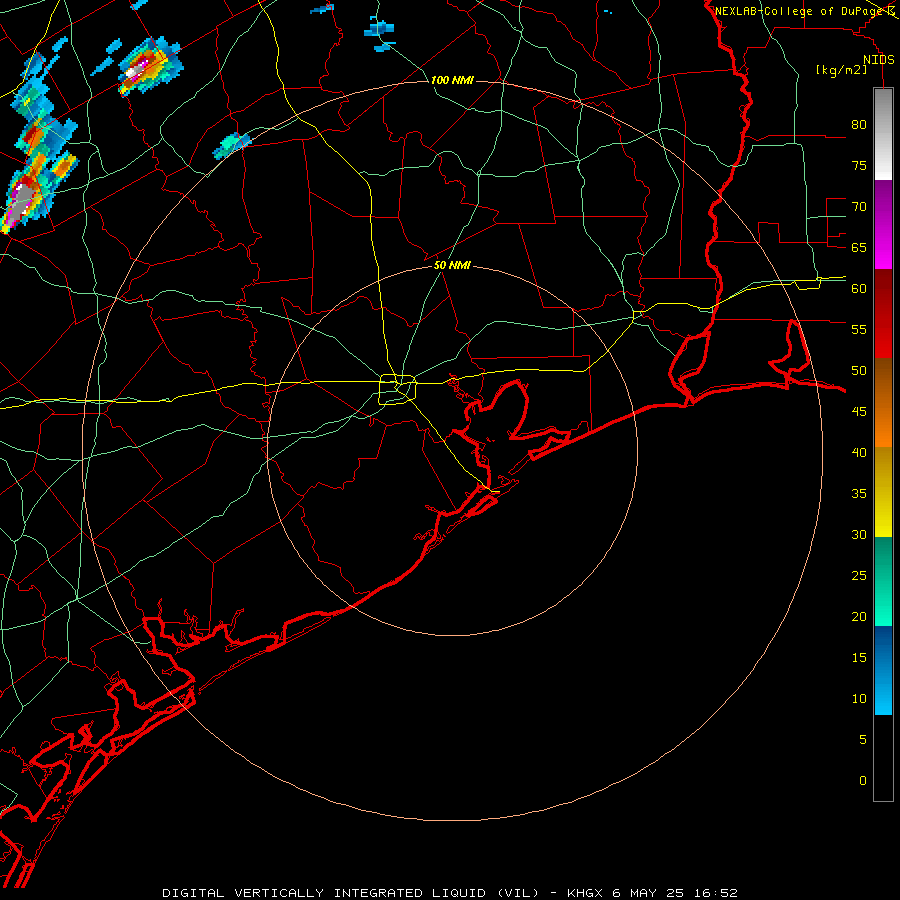Image resolution: width=900 pixels, height=900 pixels.
Task: Pick the brown-orange segment of the color scale
Action: click(883, 403)
